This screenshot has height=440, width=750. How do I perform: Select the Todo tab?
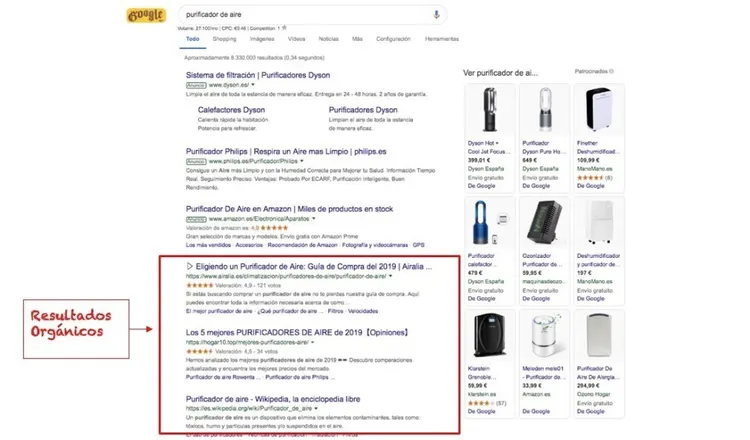click(193, 39)
